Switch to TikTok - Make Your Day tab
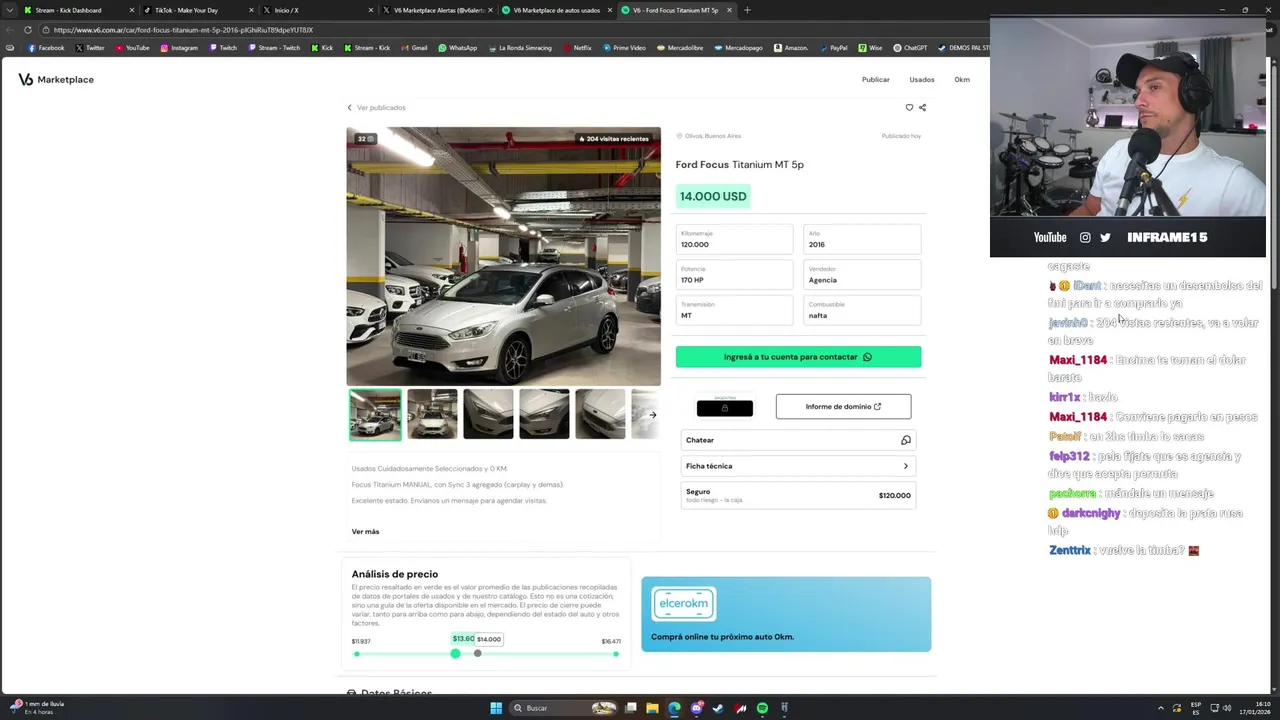 196,10
